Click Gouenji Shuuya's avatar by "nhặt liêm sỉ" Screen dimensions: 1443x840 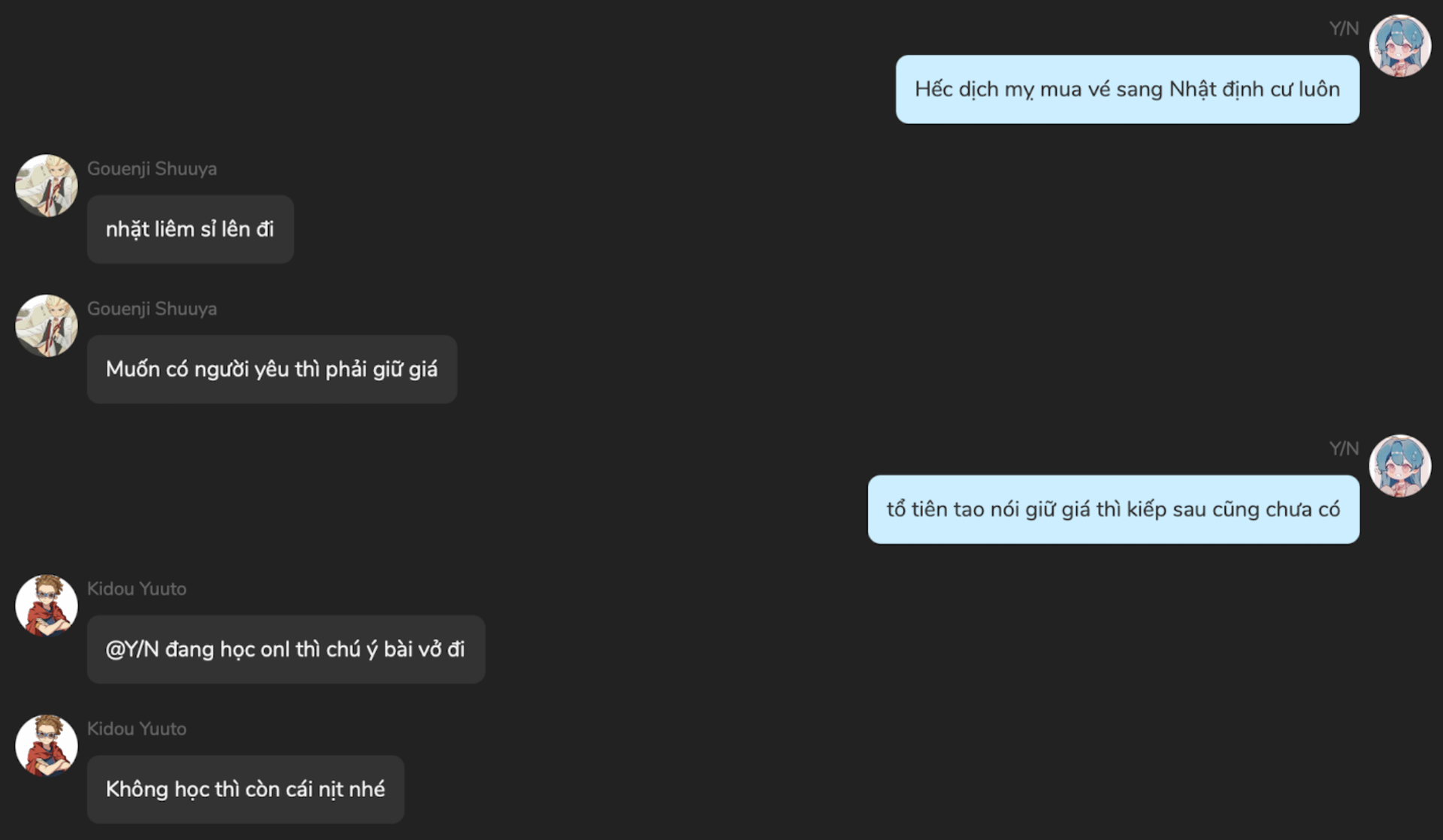[47, 186]
